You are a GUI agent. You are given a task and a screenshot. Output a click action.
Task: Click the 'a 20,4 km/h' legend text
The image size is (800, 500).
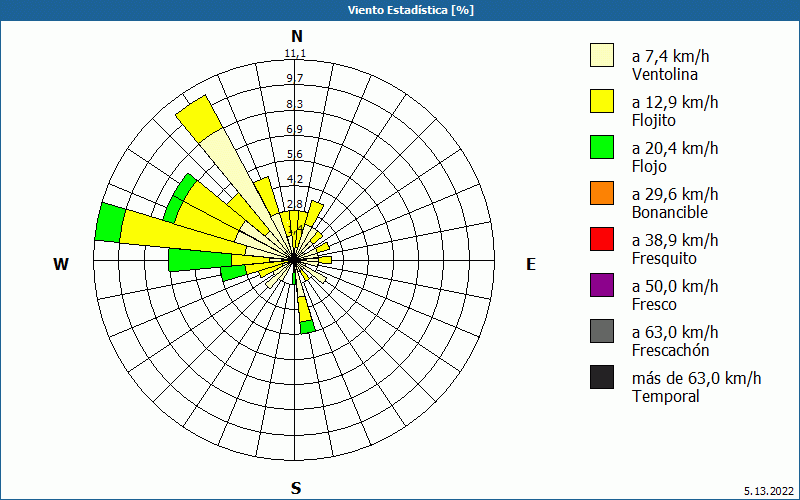(675, 148)
